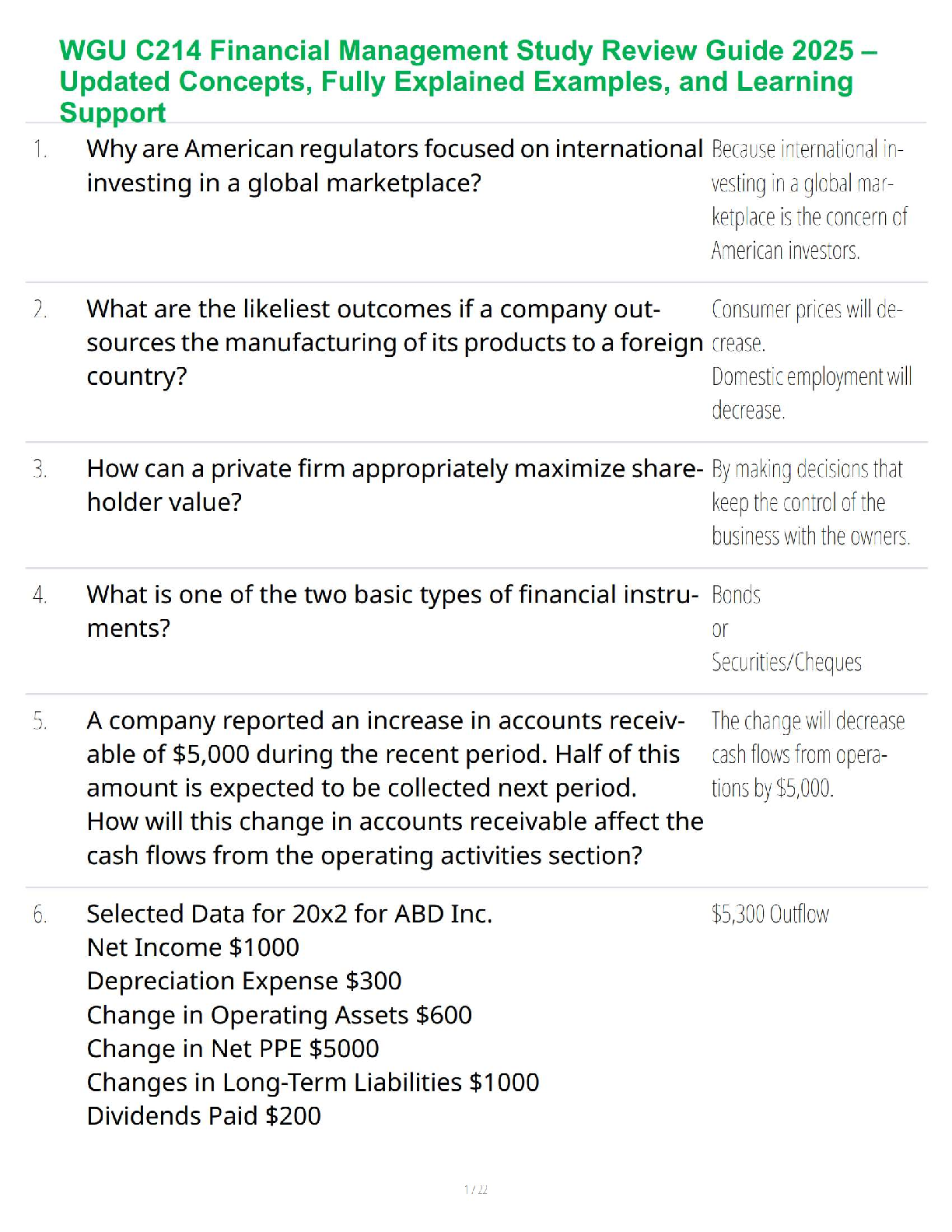This screenshot has height=1232, width=952.
Task: Click the '1 / 22' page number indicator
Action: 476,1189
